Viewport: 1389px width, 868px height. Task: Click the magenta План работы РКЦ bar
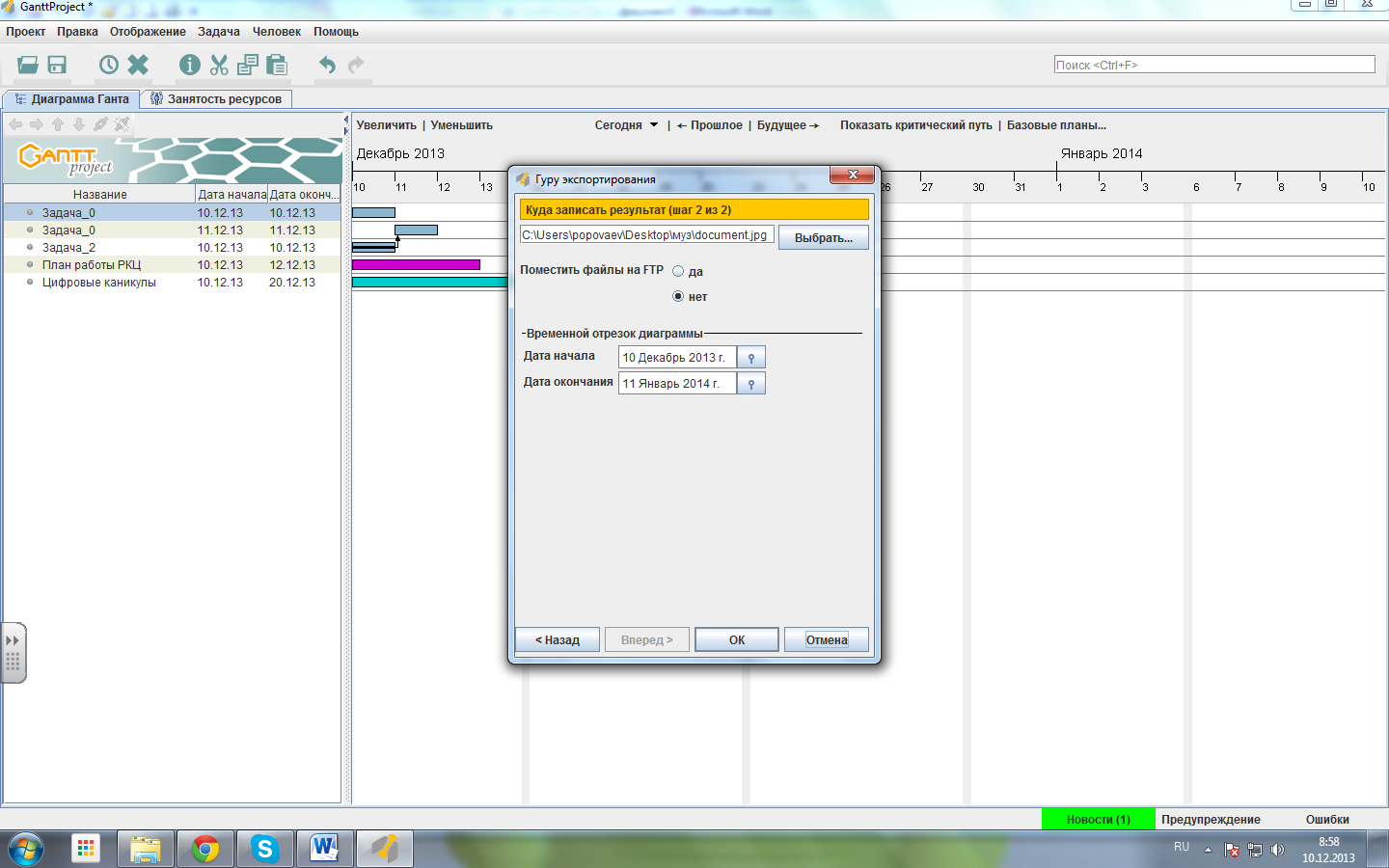click(416, 264)
